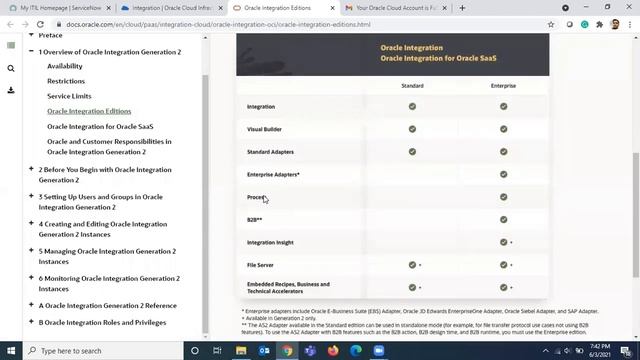
Task: Open the Oracle Integration Editions sidebar link
Action: click(89, 111)
